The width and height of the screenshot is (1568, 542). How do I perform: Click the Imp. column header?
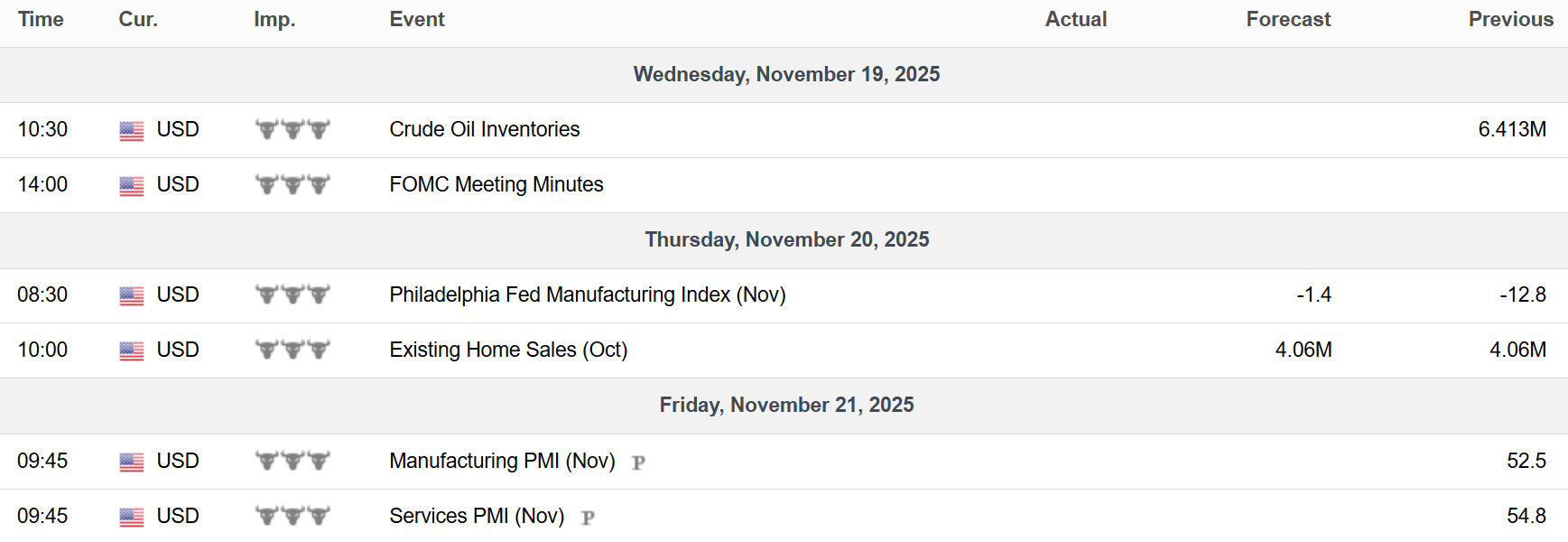pyautogui.click(x=274, y=19)
